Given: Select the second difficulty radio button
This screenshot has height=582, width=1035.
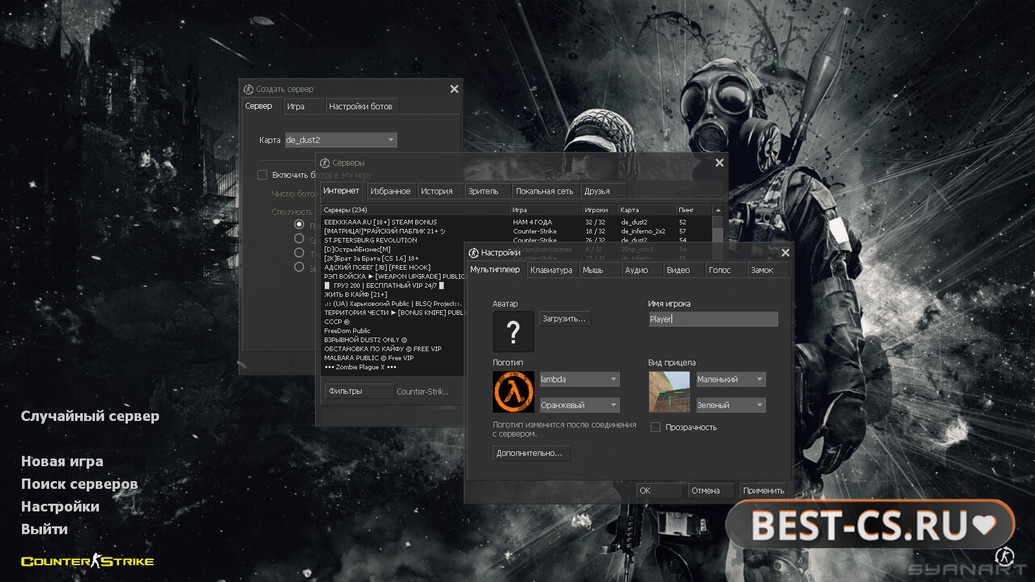Looking at the screenshot, I should click(299, 238).
